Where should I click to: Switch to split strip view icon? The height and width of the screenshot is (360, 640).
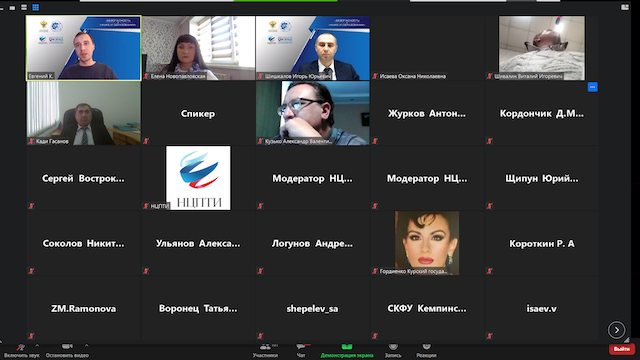(x=24, y=7)
